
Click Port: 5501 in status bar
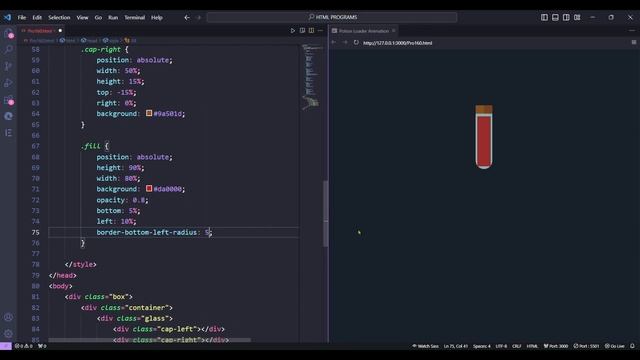586,346
